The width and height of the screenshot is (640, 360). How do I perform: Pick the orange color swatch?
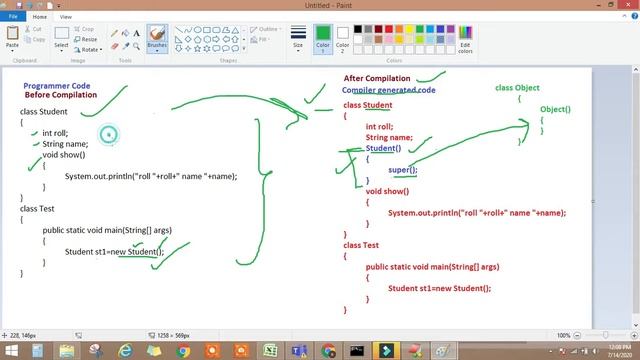point(399,29)
